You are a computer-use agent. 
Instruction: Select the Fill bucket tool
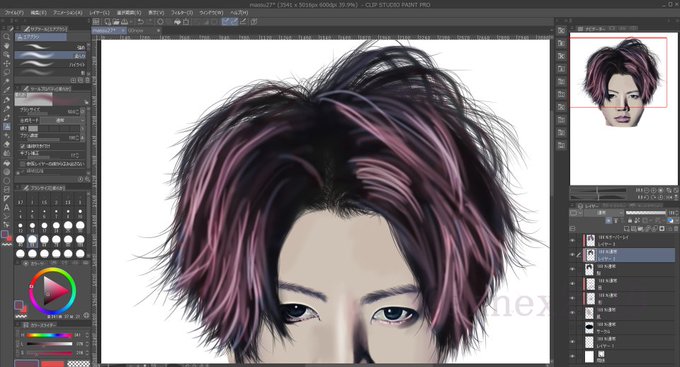pyautogui.click(x=7, y=163)
